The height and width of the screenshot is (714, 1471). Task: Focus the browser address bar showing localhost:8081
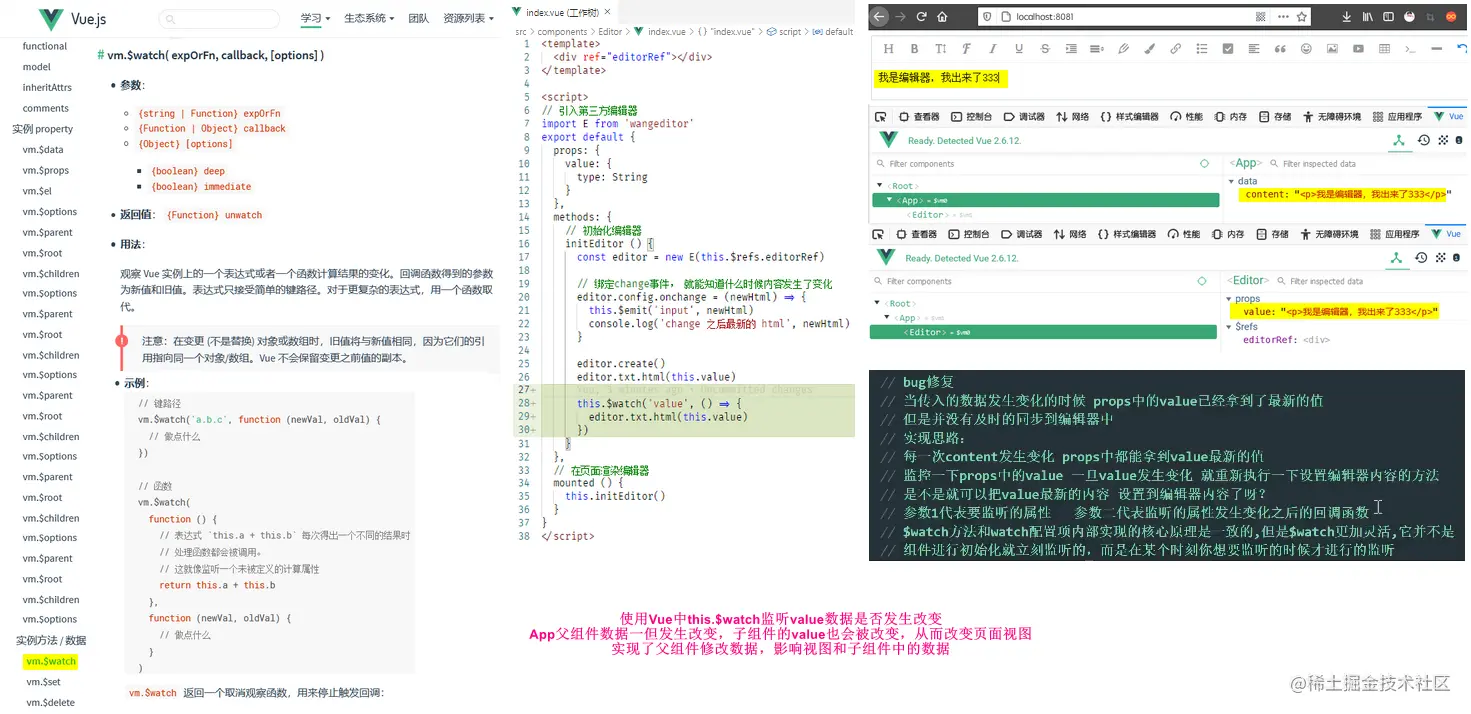click(1144, 17)
